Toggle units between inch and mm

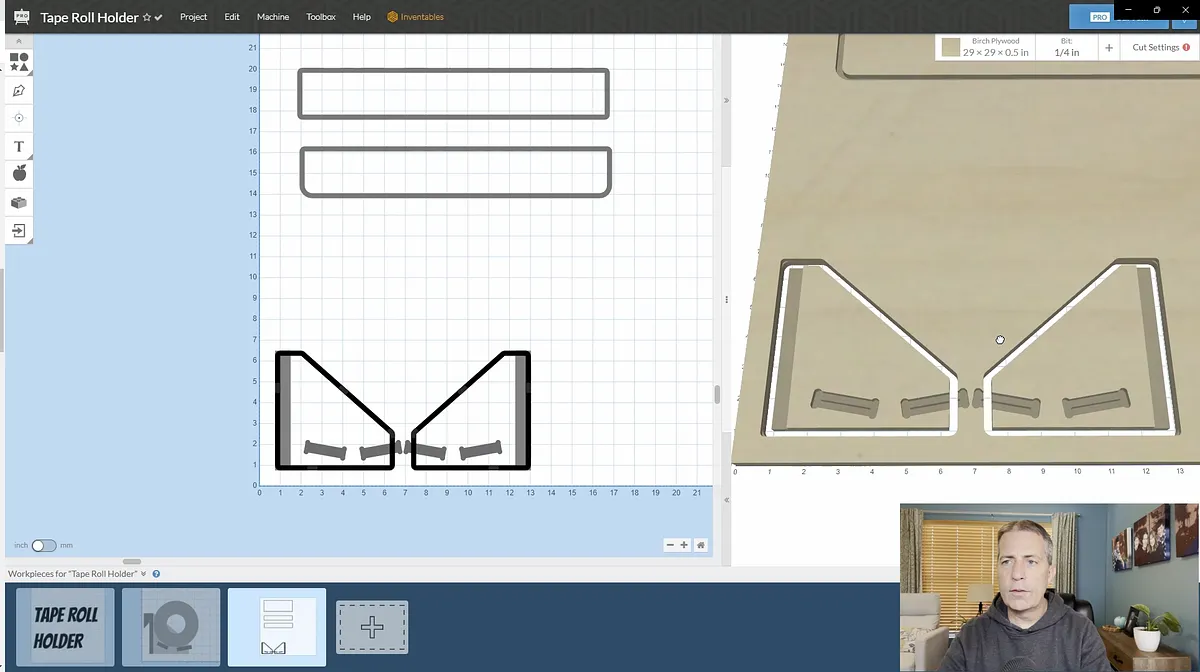pos(44,546)
